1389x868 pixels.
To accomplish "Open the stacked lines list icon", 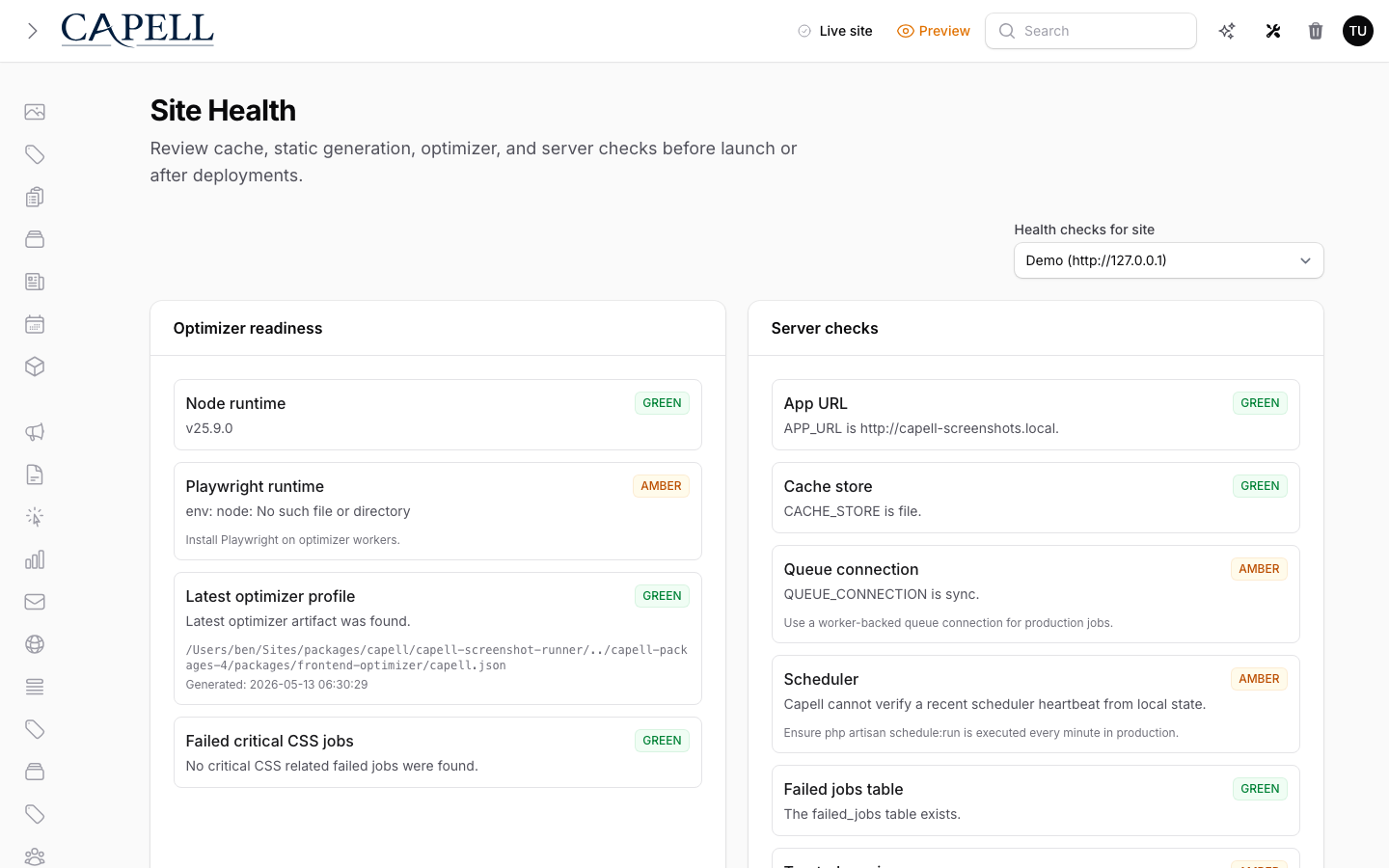I will (x=35, y=687).
